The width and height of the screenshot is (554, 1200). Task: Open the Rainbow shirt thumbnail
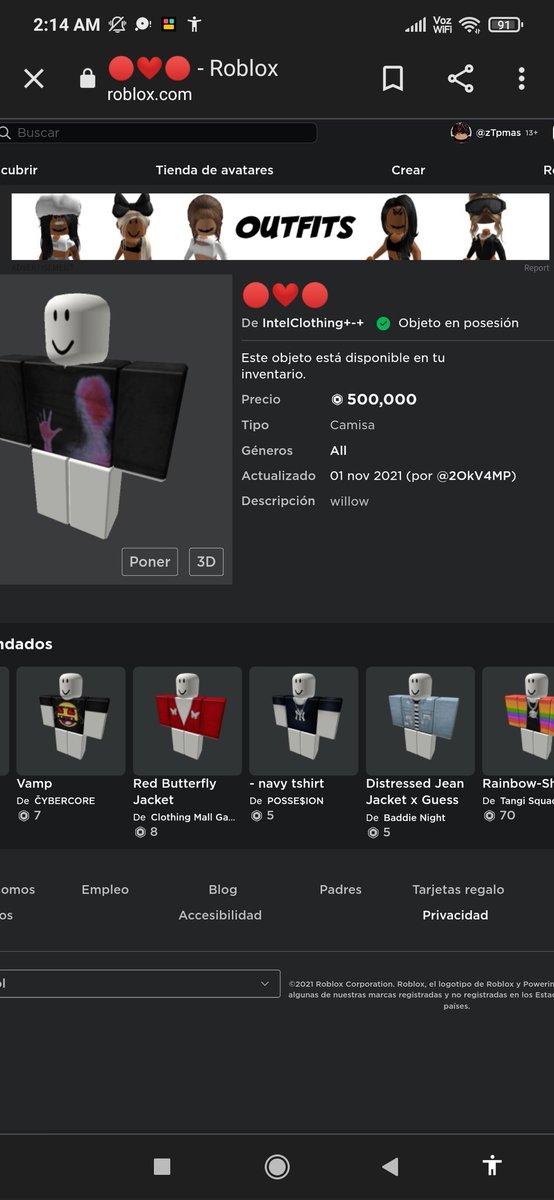pos(518,721)
